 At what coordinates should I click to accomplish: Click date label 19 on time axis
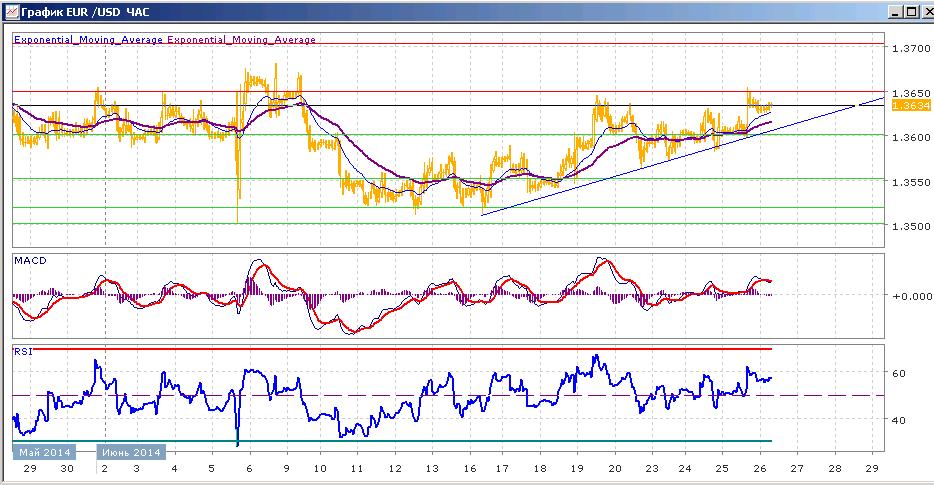pos(577,468)
